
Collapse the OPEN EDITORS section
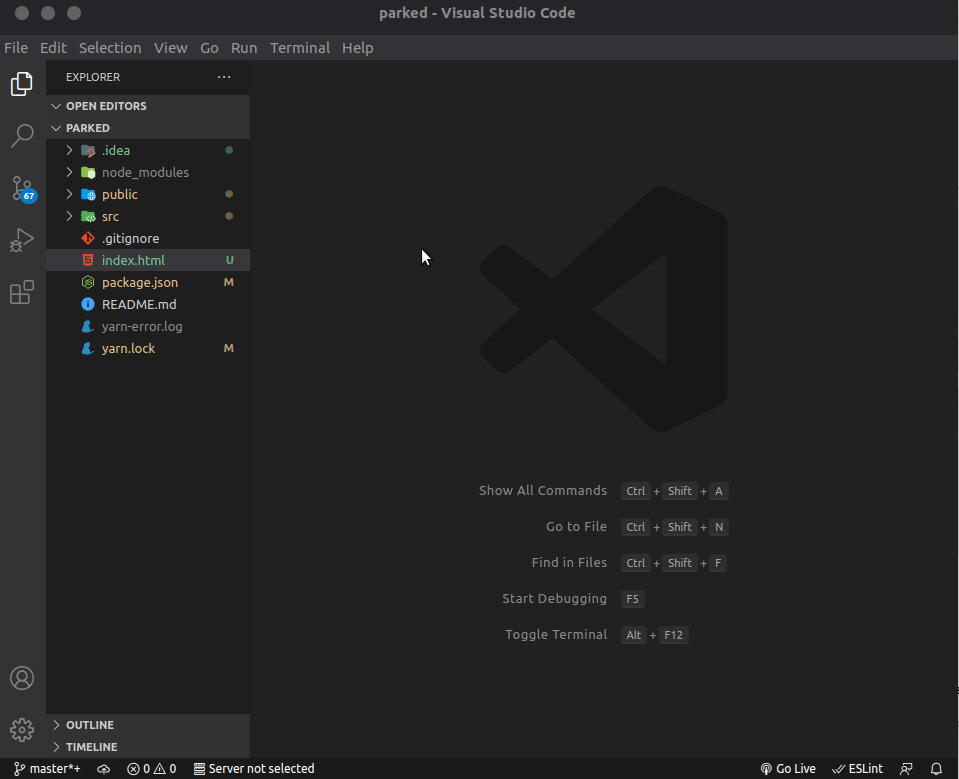[x=148, y=106]
